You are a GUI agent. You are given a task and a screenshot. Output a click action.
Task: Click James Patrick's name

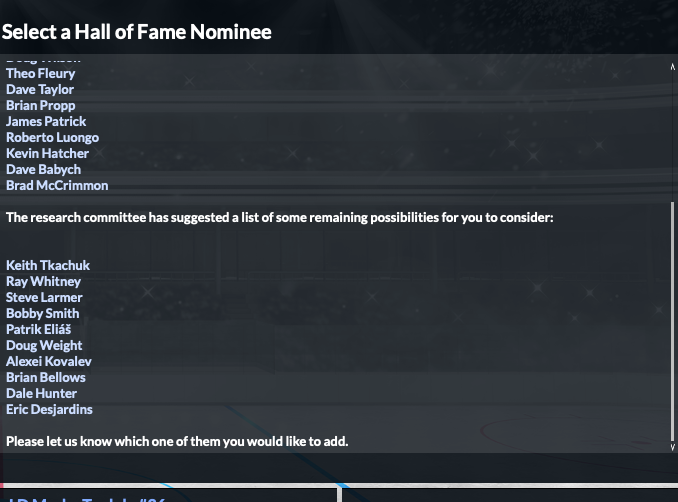[46, 121]
